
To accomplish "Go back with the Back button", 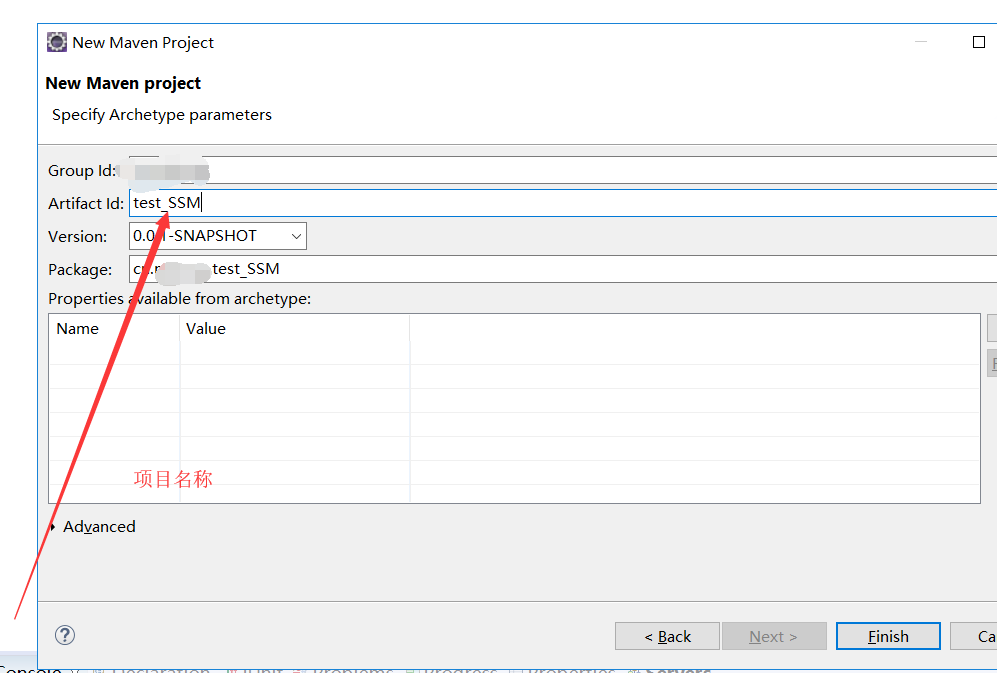I will [x=667, y=636].
